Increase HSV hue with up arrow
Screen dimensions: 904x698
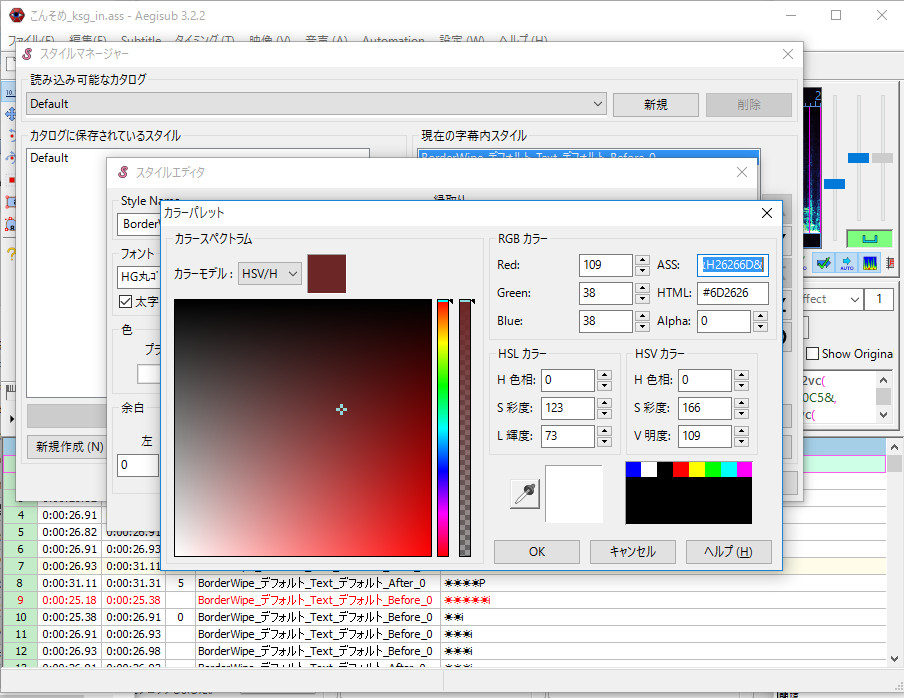pos(741,375)
